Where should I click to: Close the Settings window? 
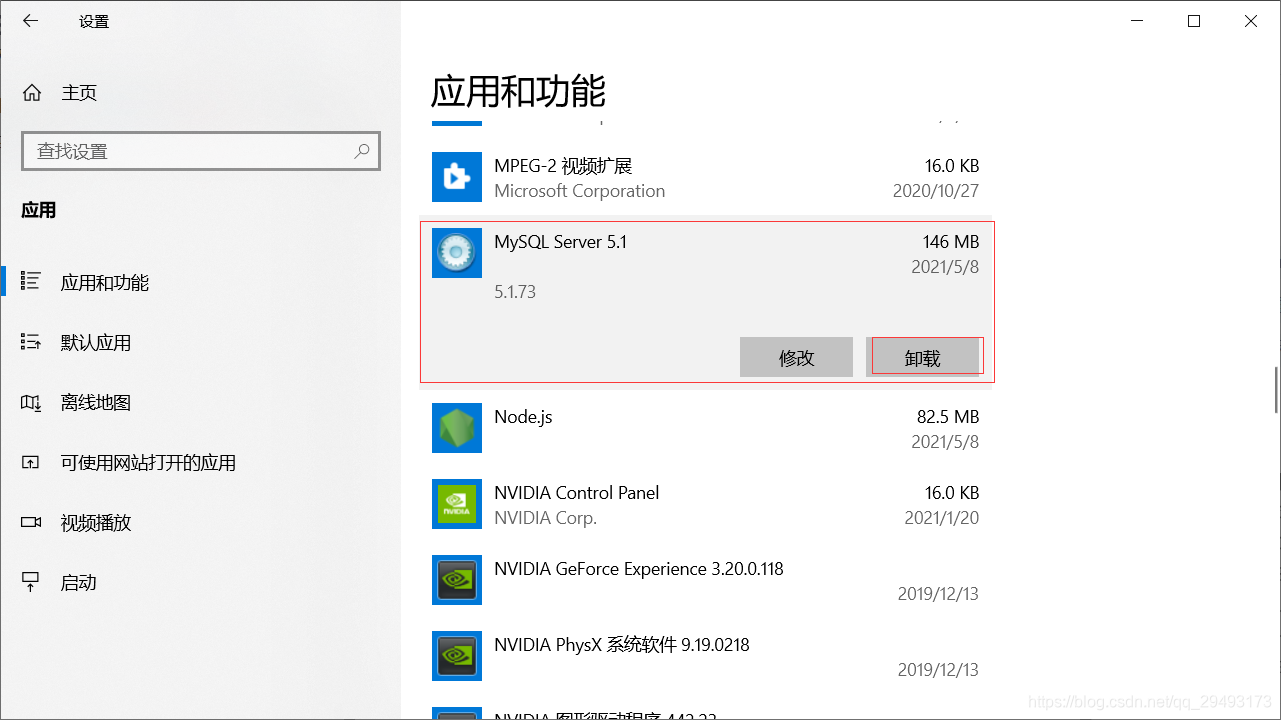[x=1251, y=21]
